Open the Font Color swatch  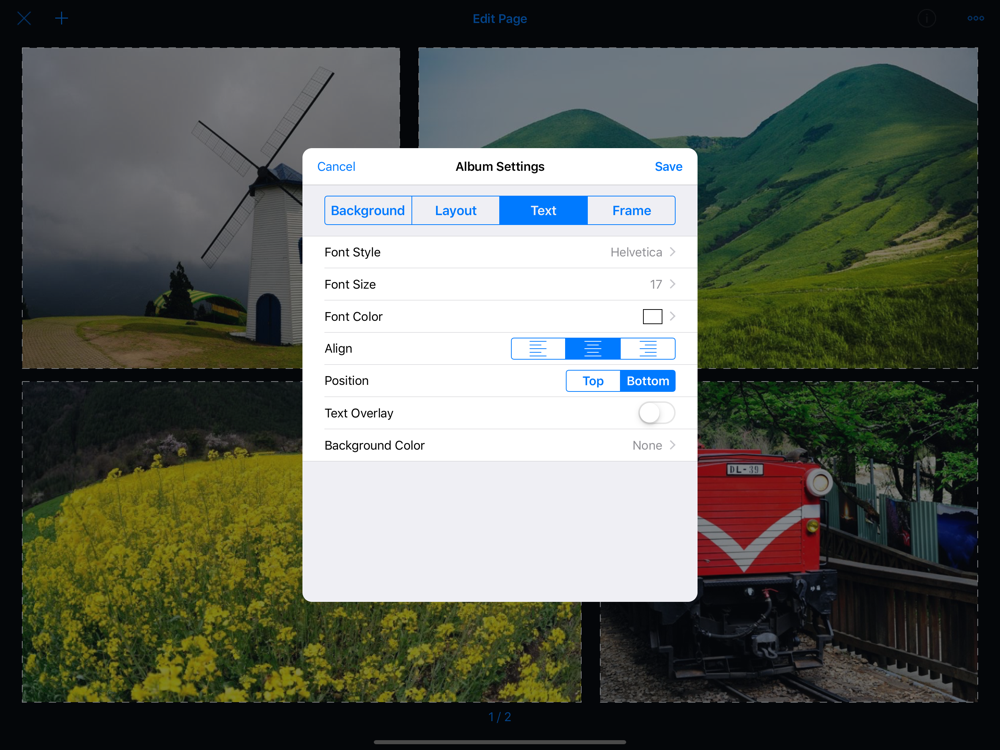pyautogui.click(x=652, y=316)
